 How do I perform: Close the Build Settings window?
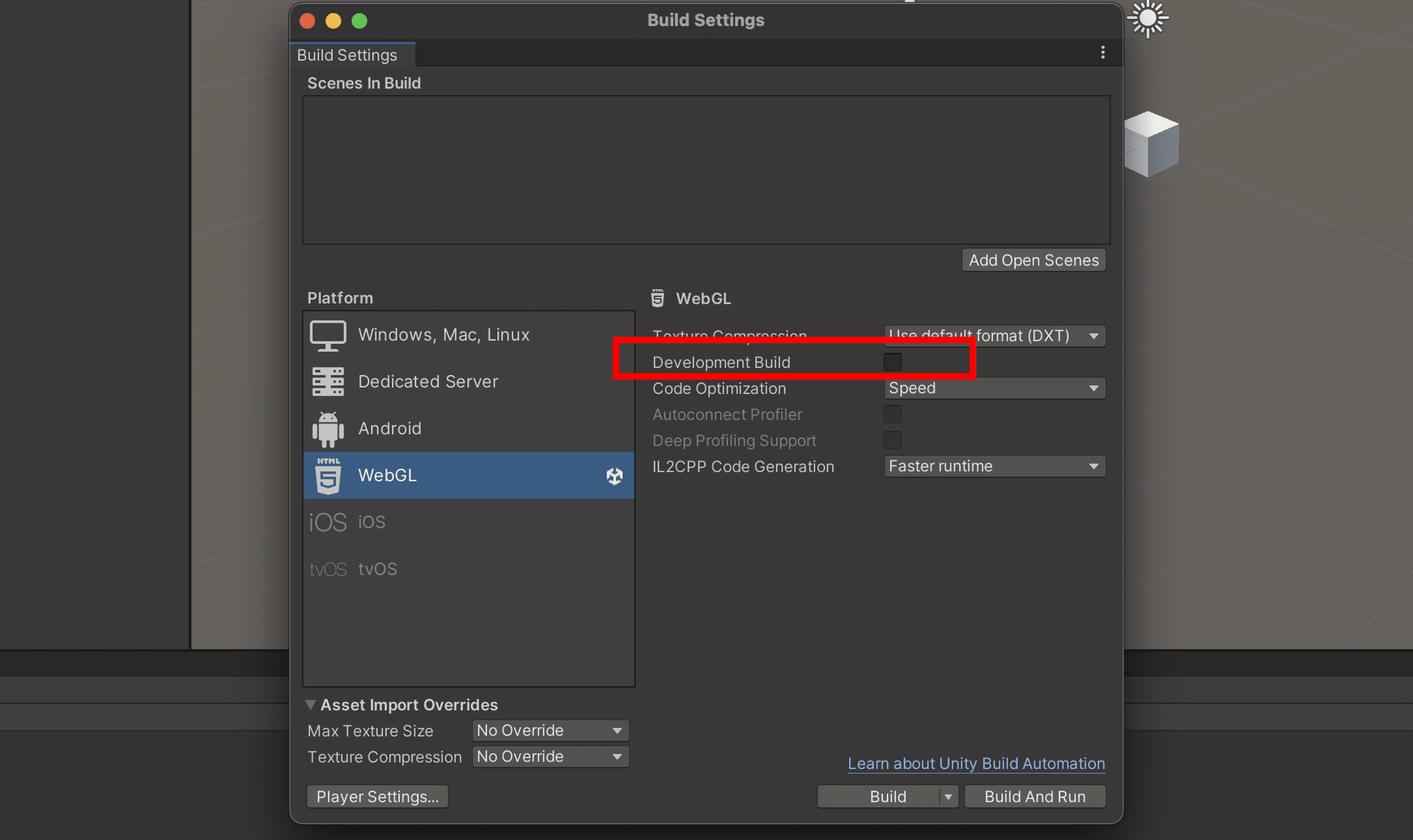307,21
